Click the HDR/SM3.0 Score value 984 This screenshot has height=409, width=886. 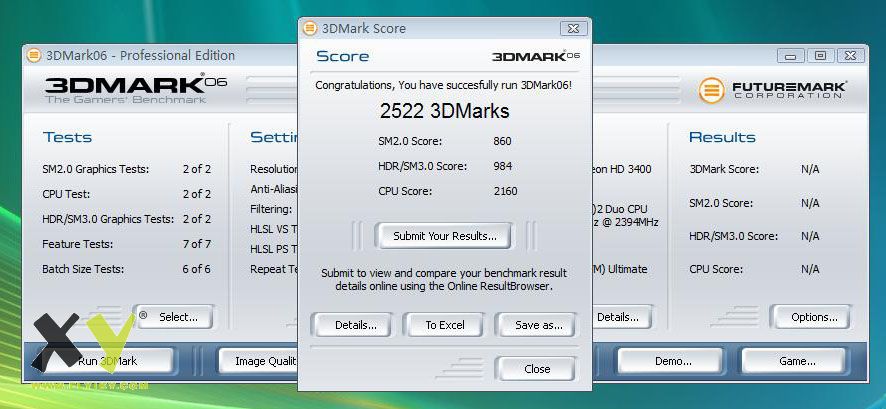click(x=502, y=166)
